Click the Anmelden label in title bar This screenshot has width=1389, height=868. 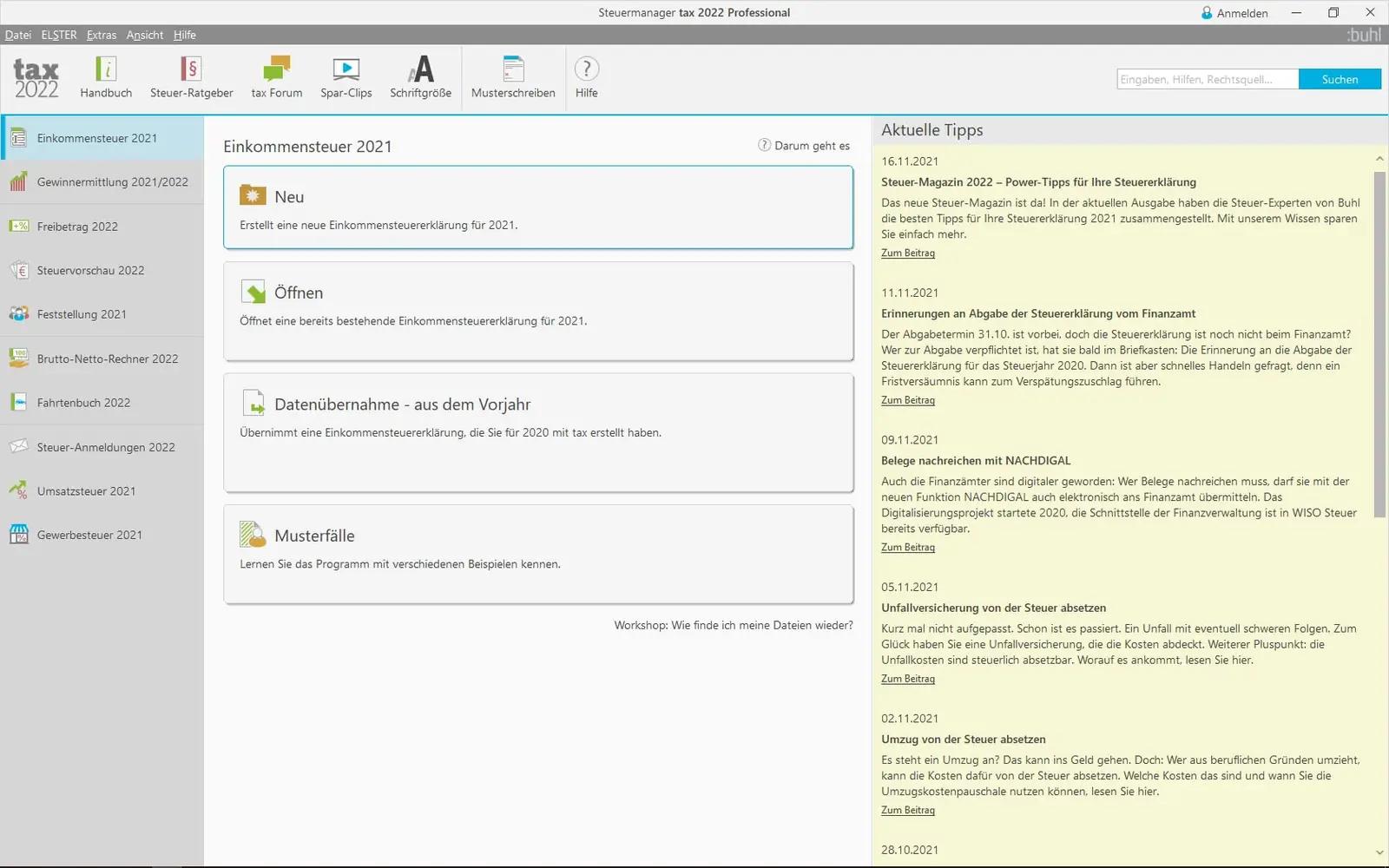click(x=1242, y=13)
